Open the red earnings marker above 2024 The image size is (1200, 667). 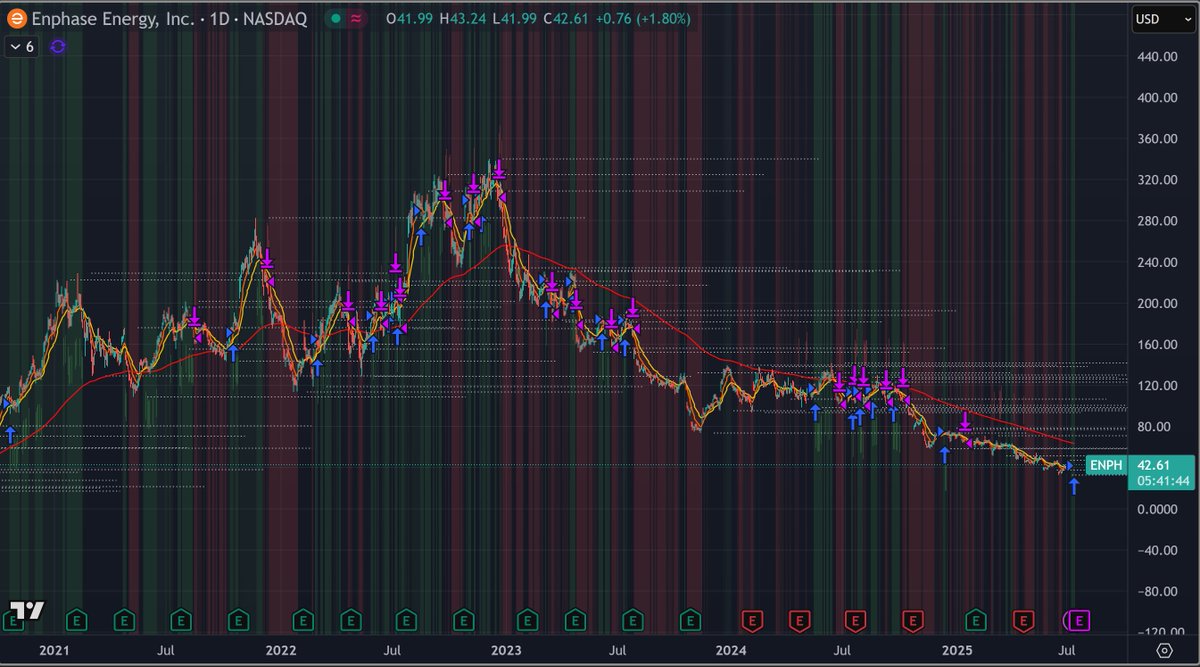tap(751, 621)
